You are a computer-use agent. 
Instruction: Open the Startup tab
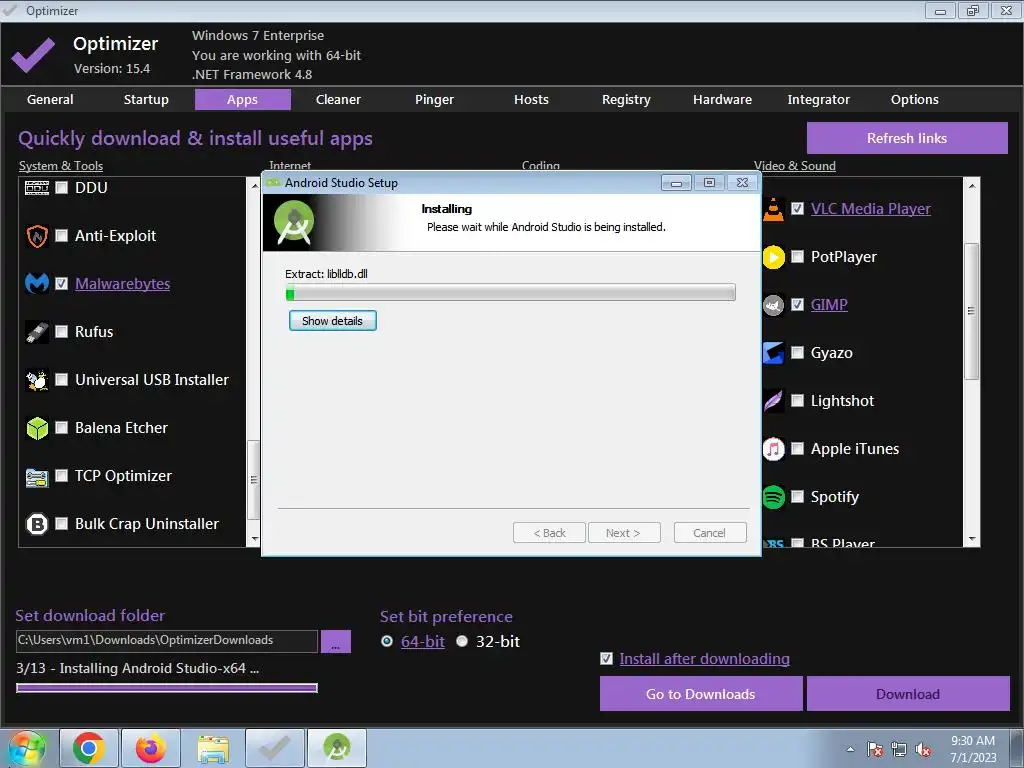pos(146,100)
